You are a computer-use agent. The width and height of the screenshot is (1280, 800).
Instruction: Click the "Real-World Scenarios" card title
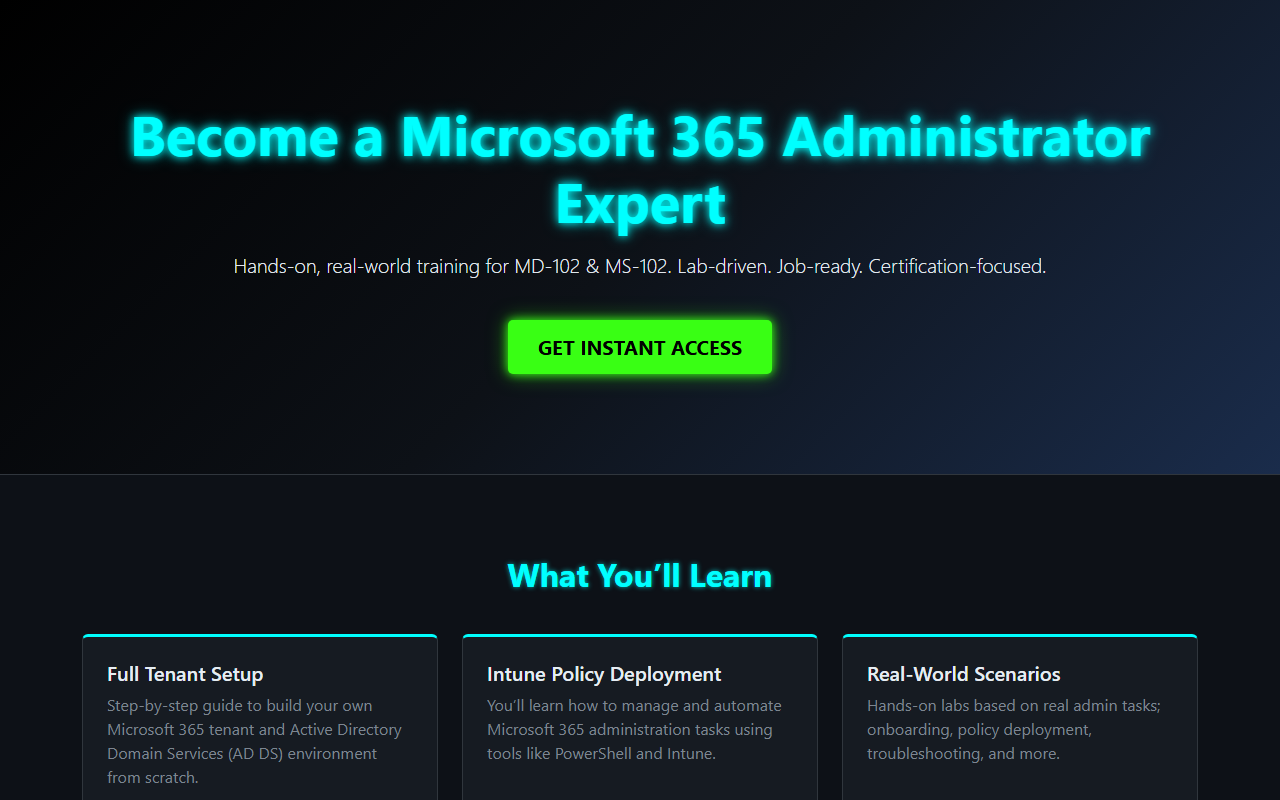pos(964,674)
